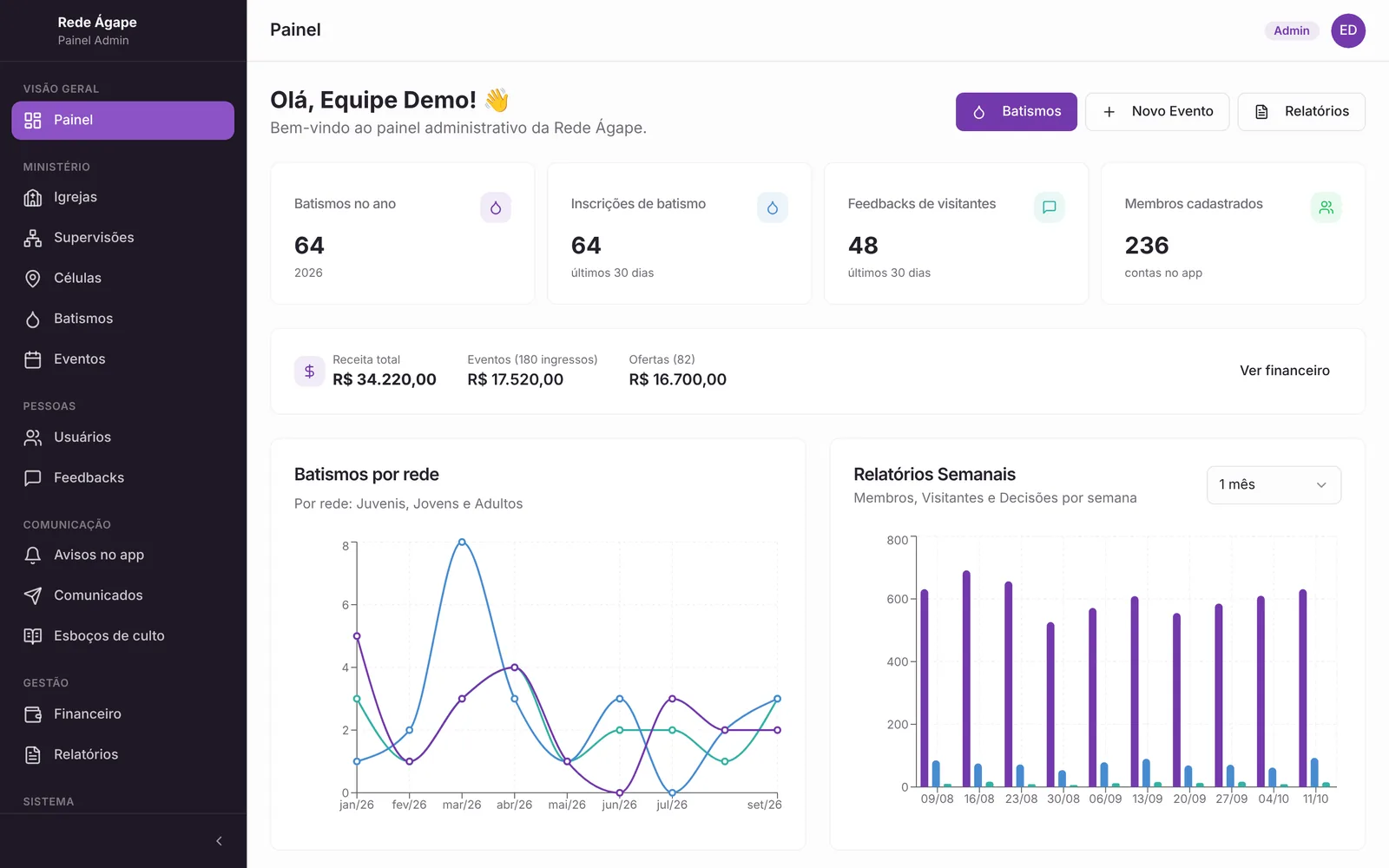Click the Inscrições de batismo droplet icon
Viewport: 1389px width, 868px height.
coord(773,207)
